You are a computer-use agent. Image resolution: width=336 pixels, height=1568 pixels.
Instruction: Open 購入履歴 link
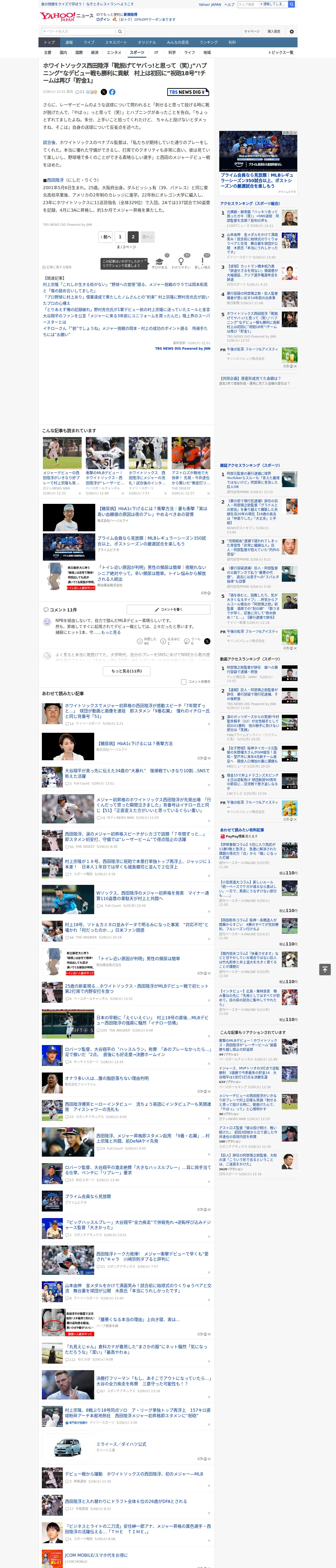coord(274,31)
